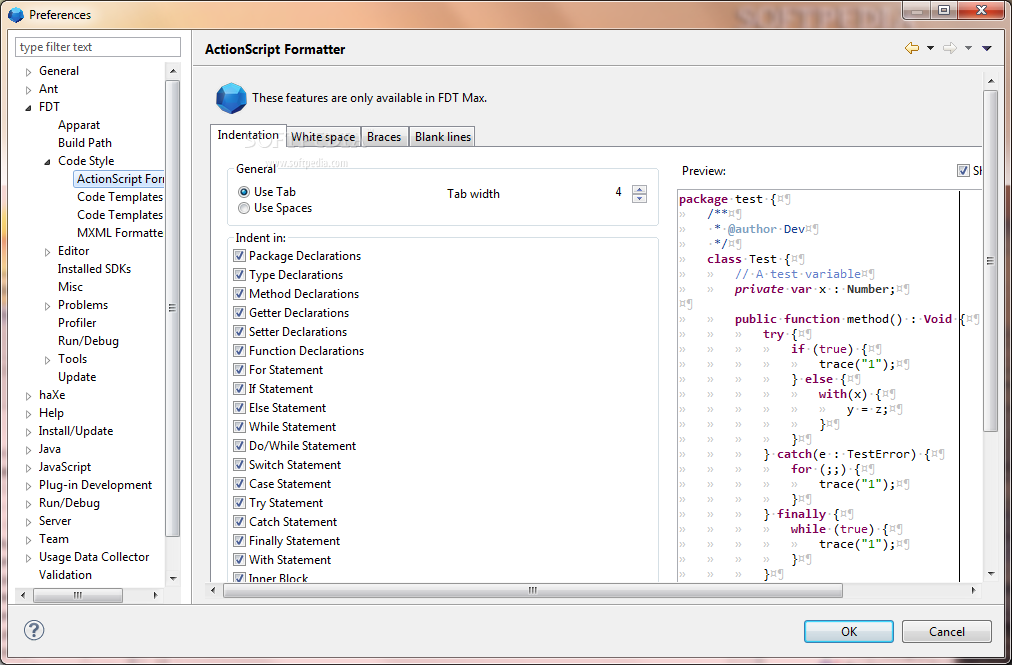Select Validation tree item
Screen dimensions: 1012x665
(x=65, y=575)
